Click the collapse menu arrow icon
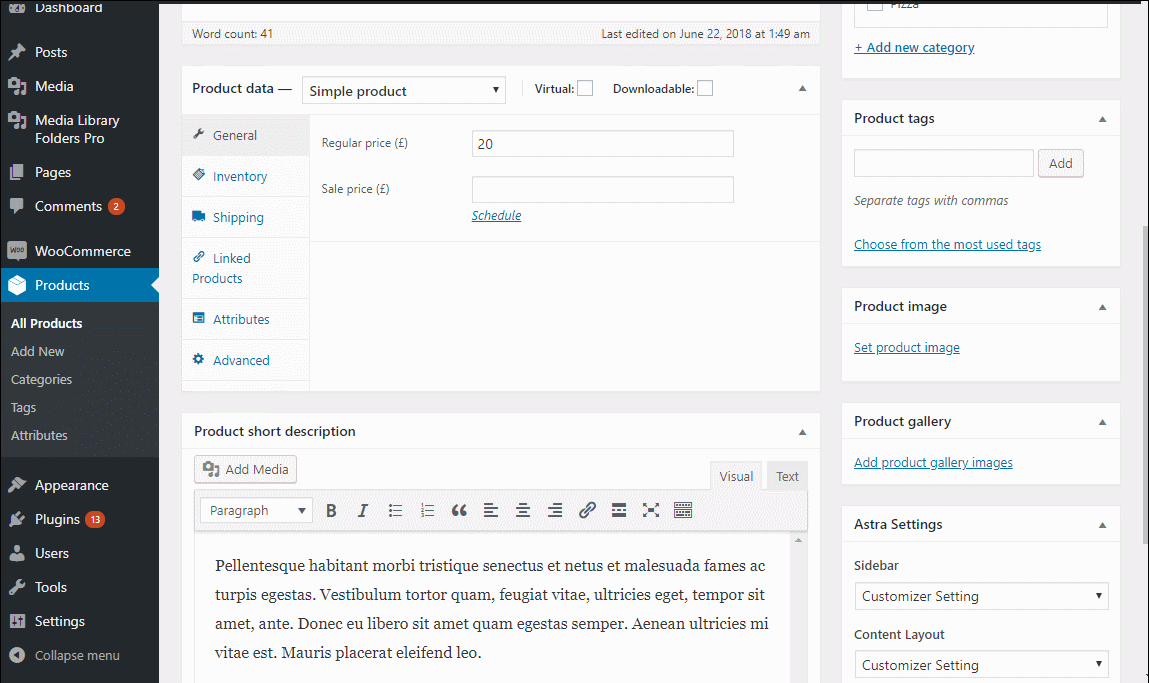1149x683 pixels. (x=17, y=655)
